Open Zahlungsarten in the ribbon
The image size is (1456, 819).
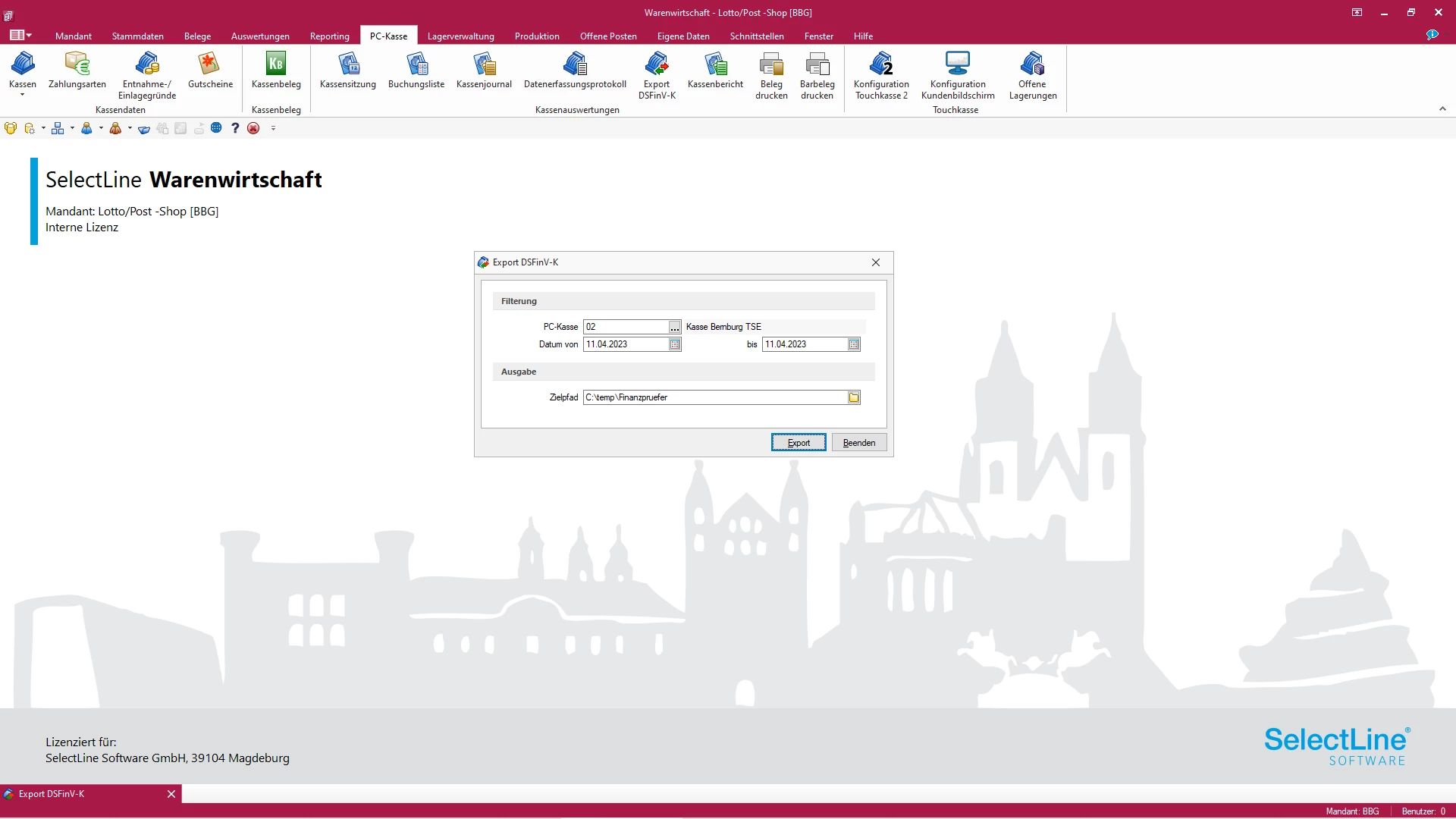point(77,70)
